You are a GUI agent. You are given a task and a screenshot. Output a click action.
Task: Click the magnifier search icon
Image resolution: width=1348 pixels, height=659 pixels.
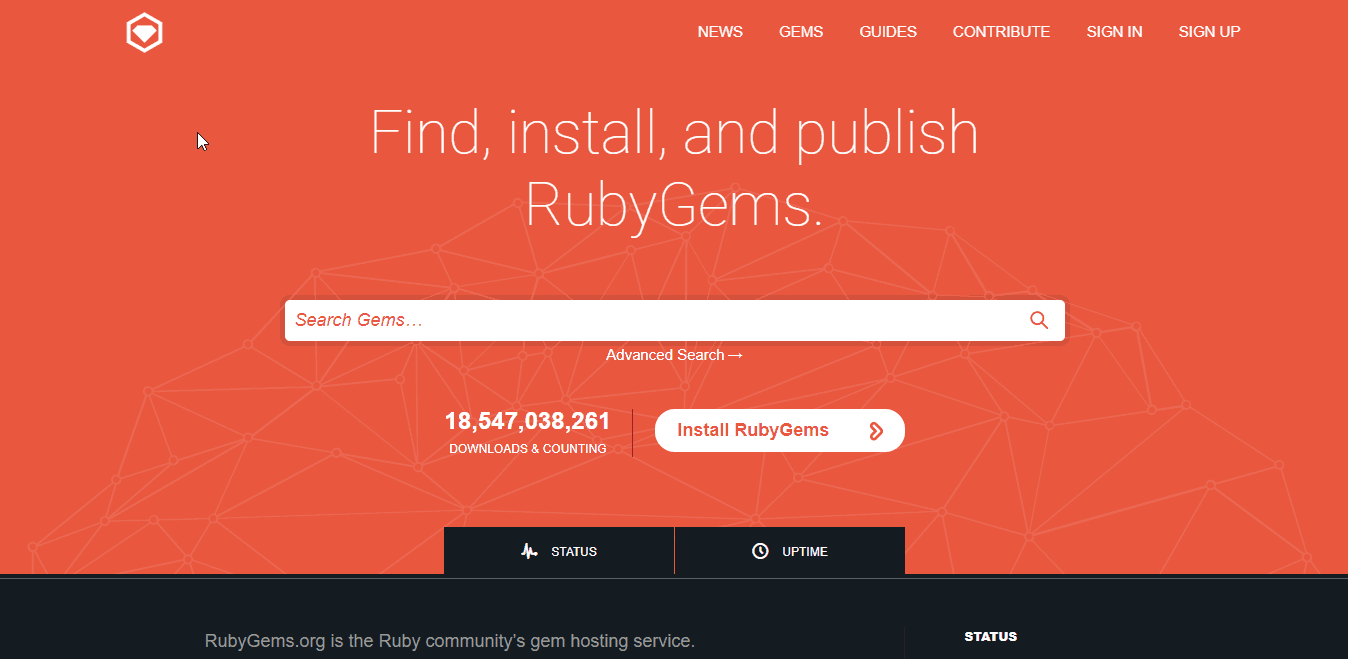(x=1039, y=320)
